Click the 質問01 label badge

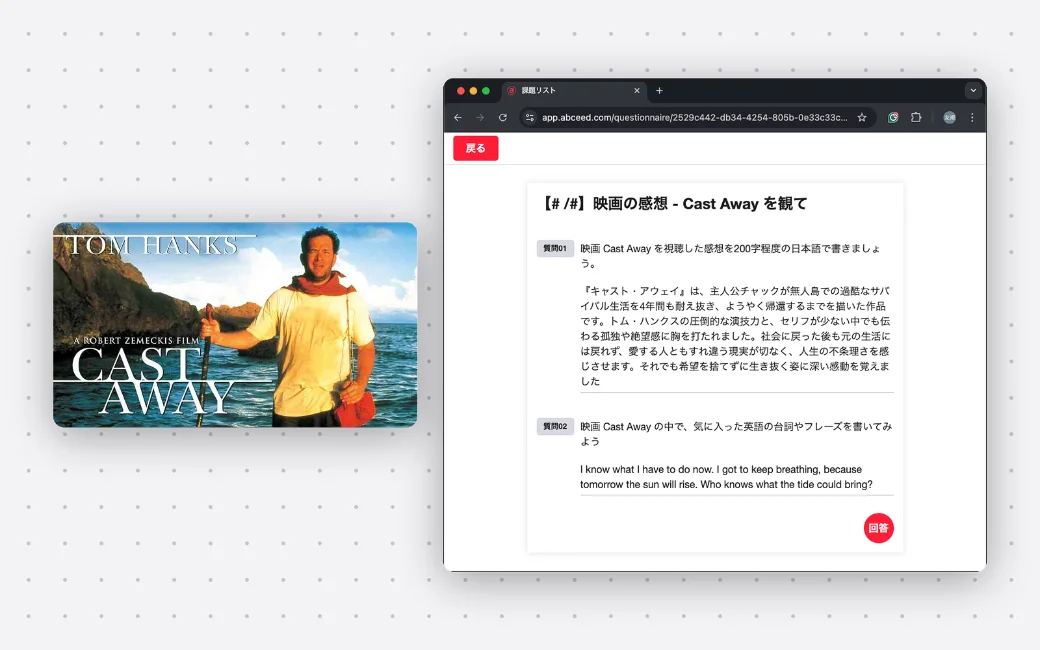click(555, 249)
